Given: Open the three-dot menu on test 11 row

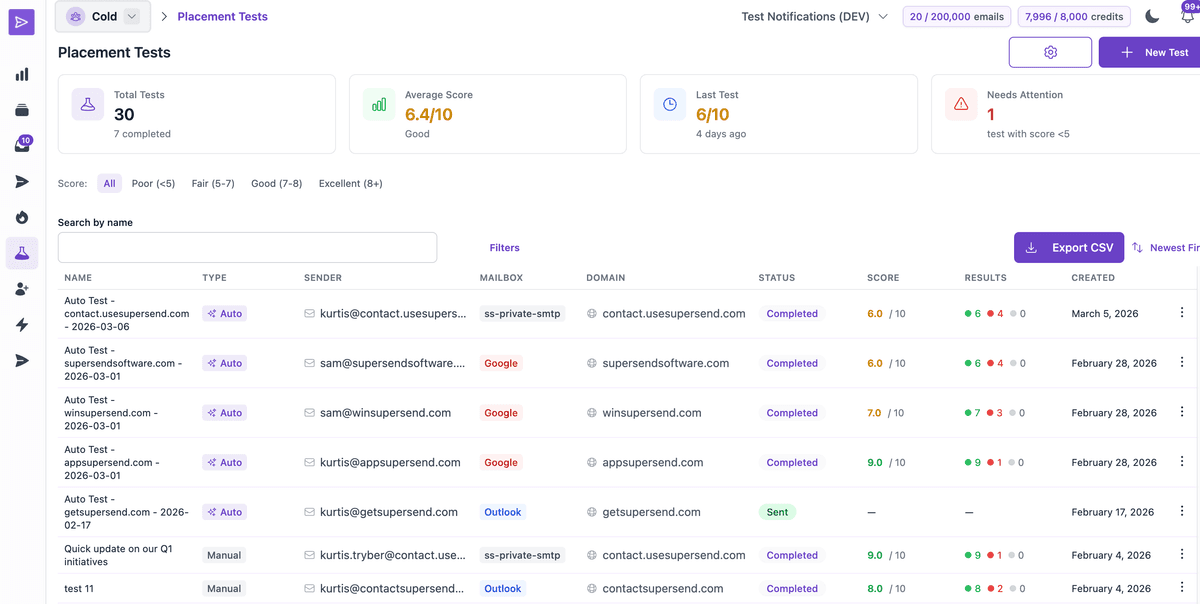Looking at the screenshot, I should tap(1182, 588).
